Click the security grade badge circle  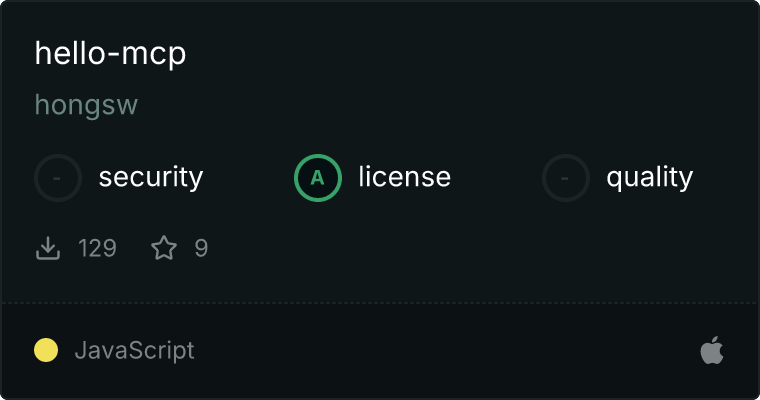pos(58,178)
